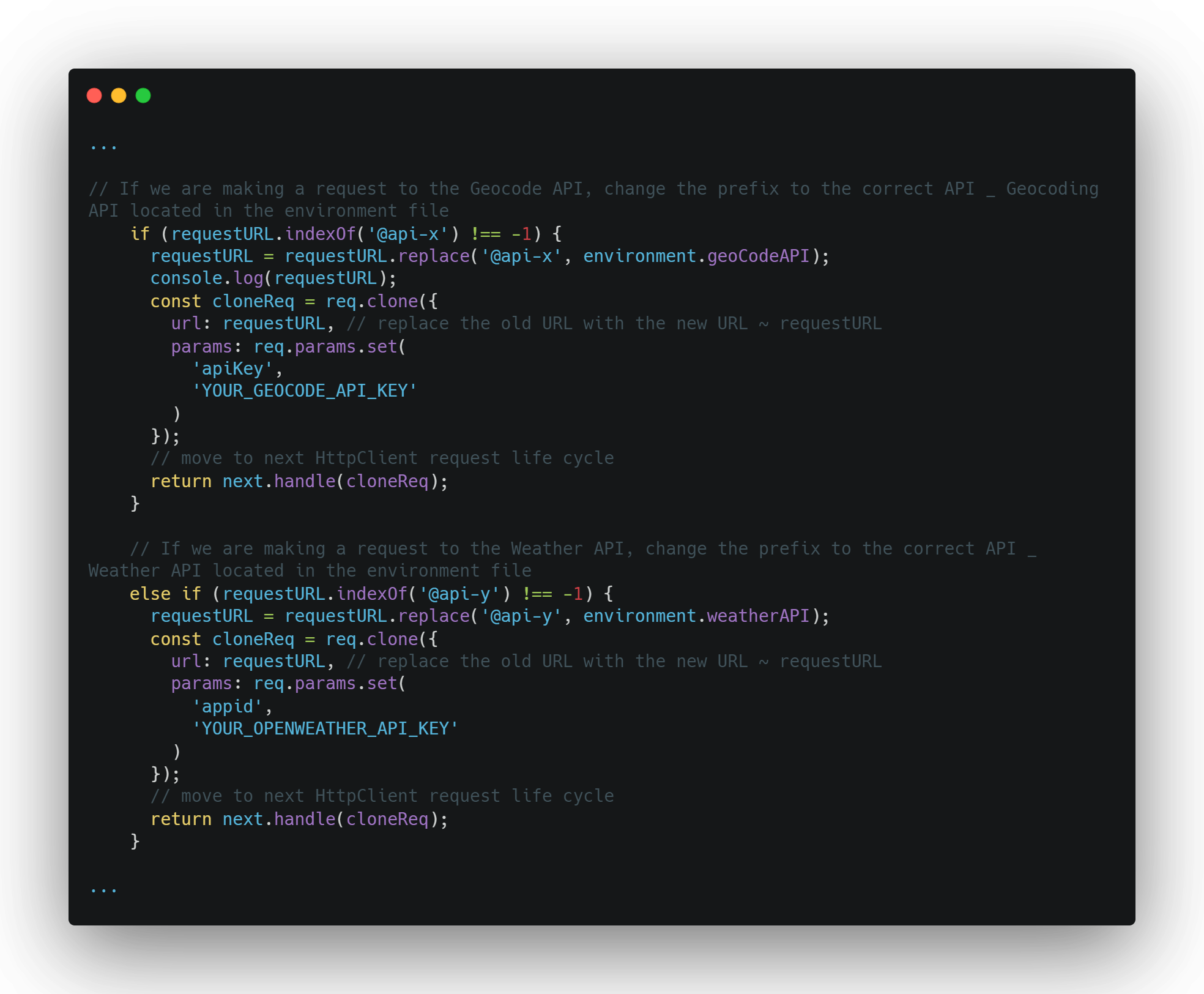Click the second 'const cloneReq' declaration
1204x994 pixels.
pyautogui.click(x=222, y=639)
